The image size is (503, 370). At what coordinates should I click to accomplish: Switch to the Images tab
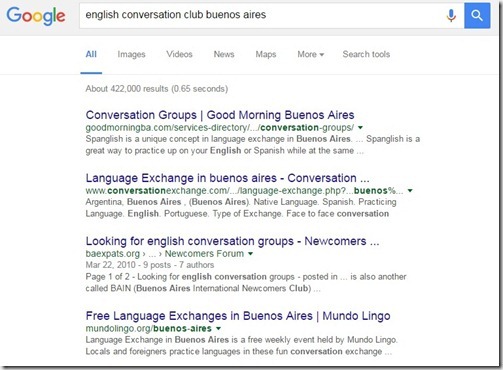tap(131, 54)
